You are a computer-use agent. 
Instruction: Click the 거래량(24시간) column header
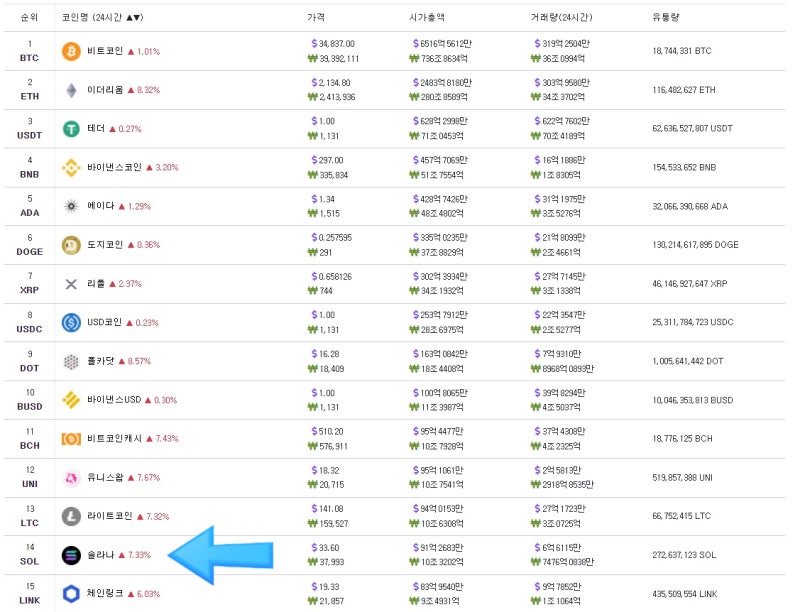561,17
